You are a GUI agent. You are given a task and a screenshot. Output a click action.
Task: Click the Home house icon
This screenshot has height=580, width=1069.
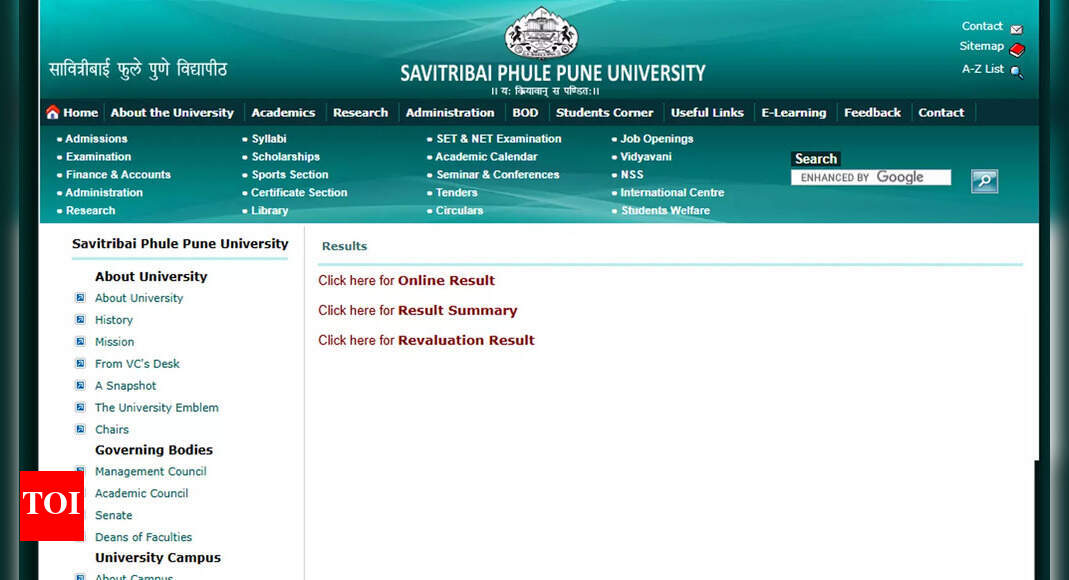click(53, 113)
